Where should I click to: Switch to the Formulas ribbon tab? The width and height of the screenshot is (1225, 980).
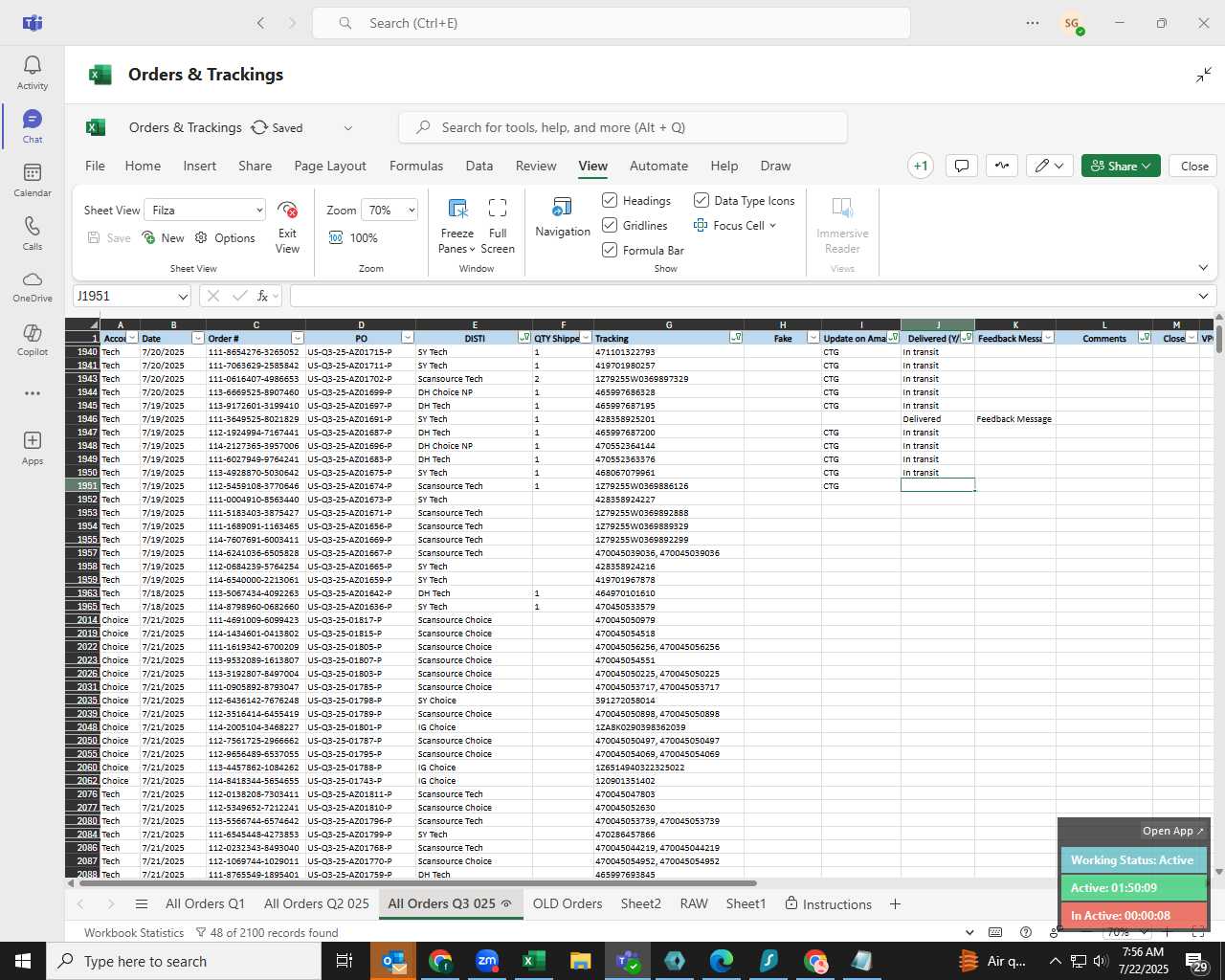coord(416,166)
